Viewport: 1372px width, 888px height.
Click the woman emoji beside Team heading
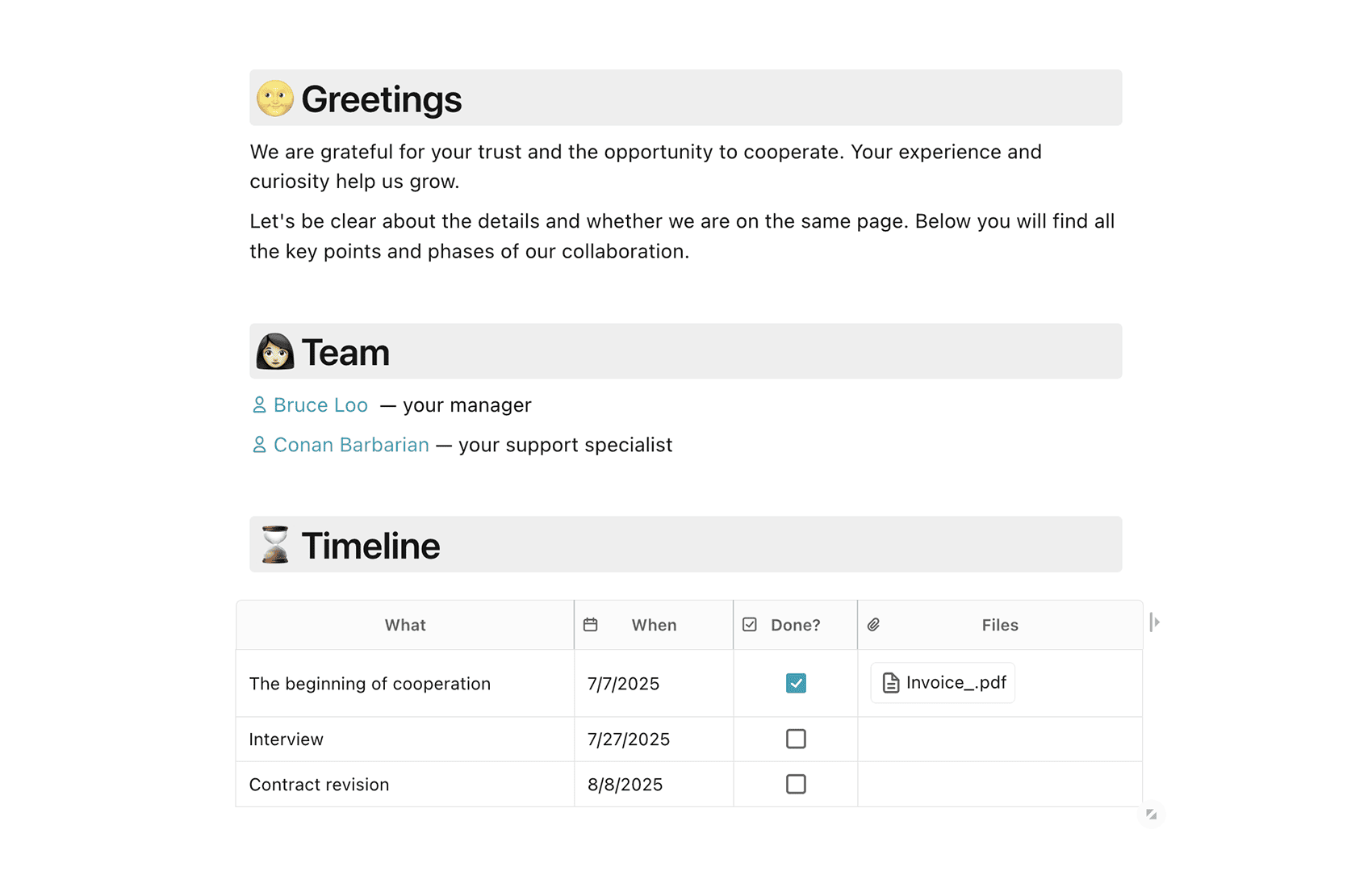(274, 352)
